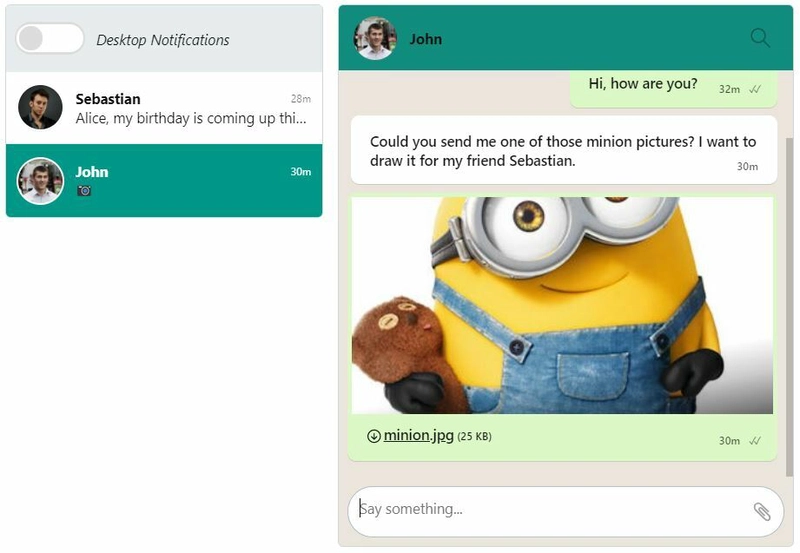This screenshot has height=553, width=800.
Task: Click John's avatar in the chat header
Action: coord(375,38)
